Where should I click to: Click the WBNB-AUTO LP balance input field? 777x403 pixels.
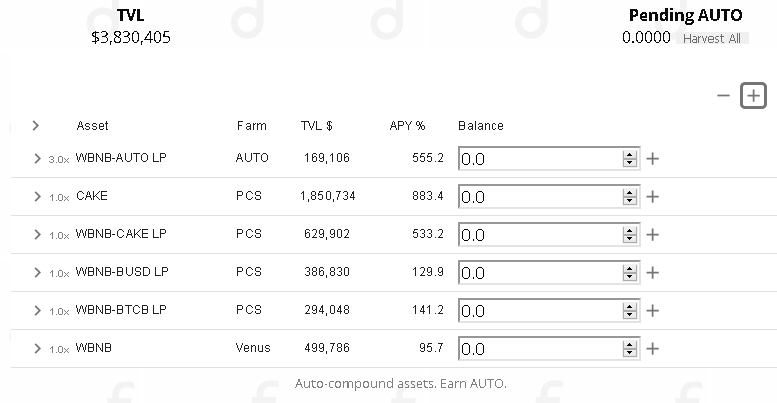540,159
